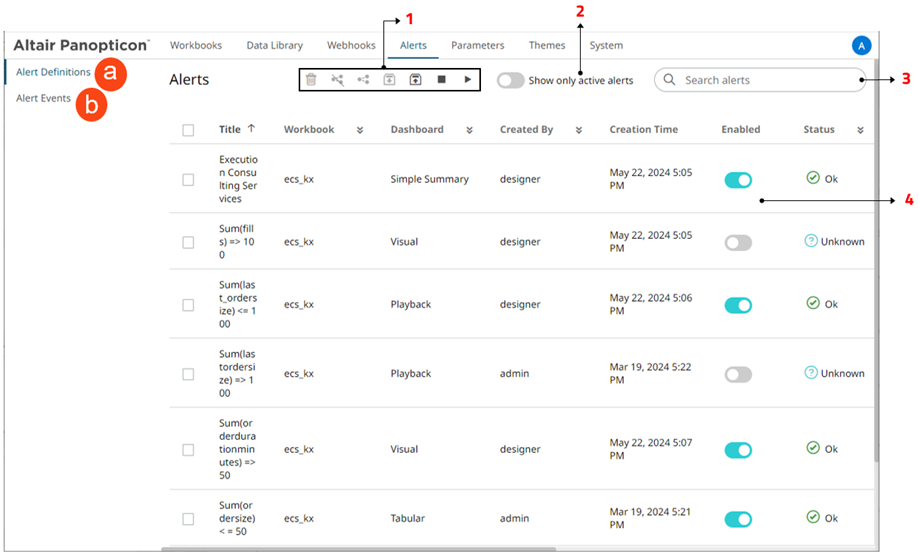Check the Sum(ordersize) <= 50 row checkbox
Image resolution: width=918 pixels, height=554 pixels.
[188, 519]
